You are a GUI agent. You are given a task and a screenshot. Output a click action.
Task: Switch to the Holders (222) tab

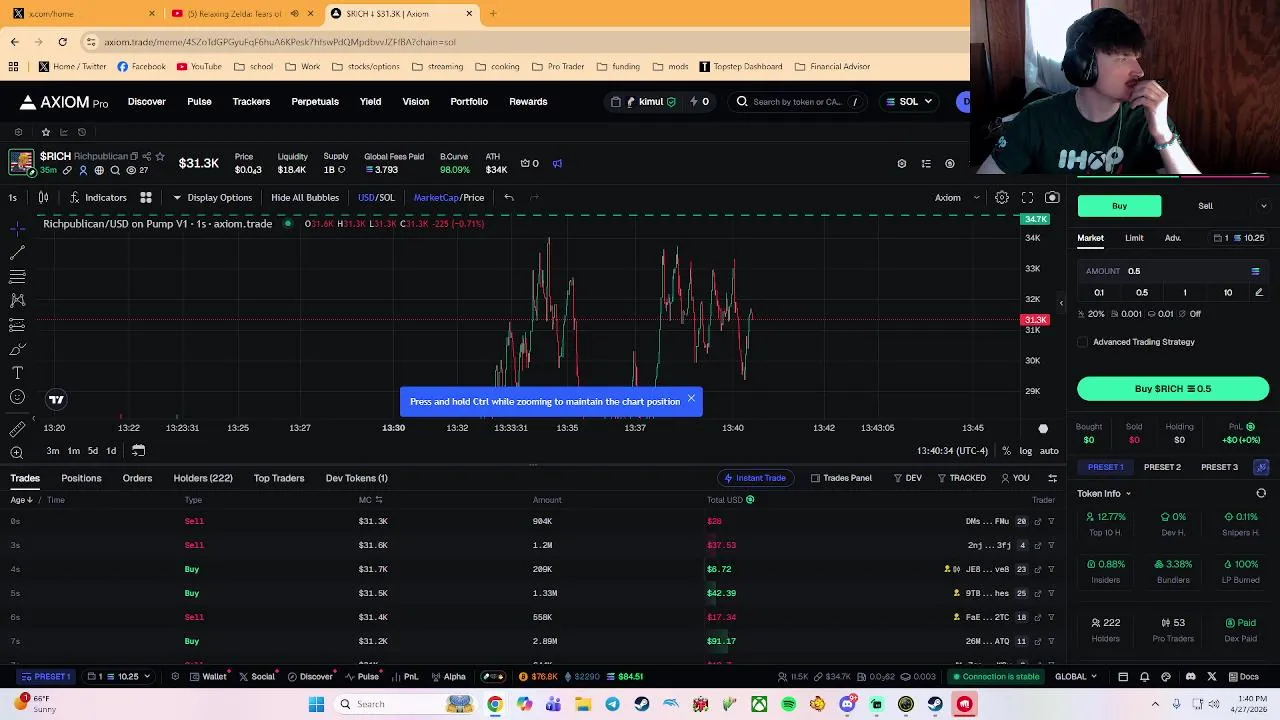point(203,478)
